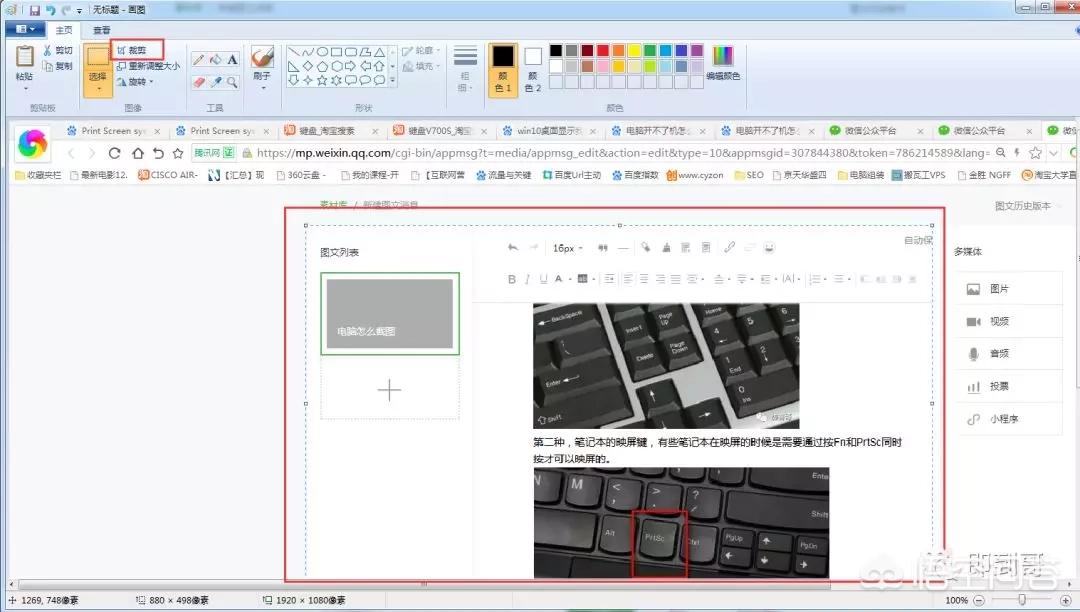
Task: Pick the red color swatch in palette
Action: coord(603,50)
